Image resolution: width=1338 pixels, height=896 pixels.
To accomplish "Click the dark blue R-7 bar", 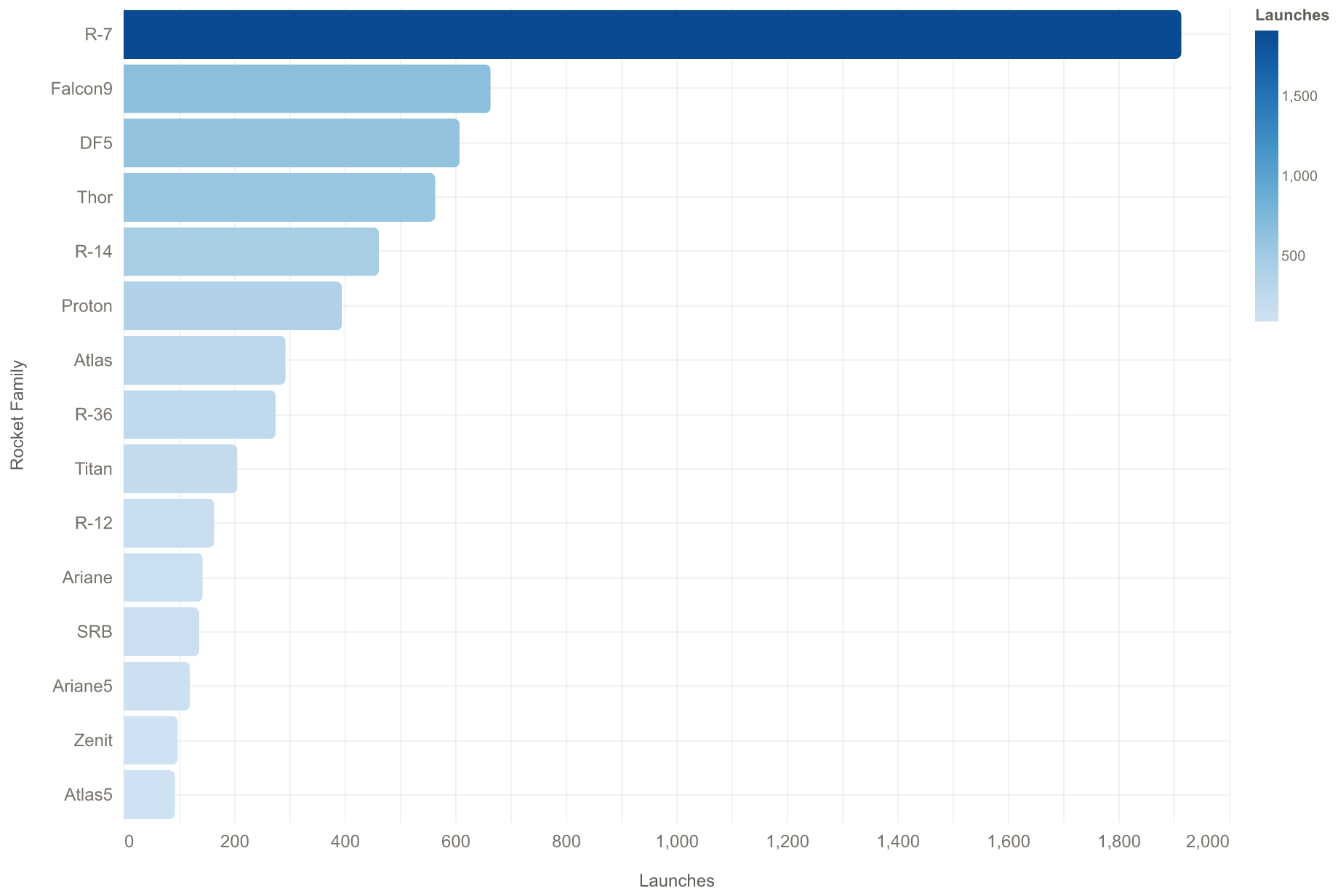I will [x=652, y=34].
